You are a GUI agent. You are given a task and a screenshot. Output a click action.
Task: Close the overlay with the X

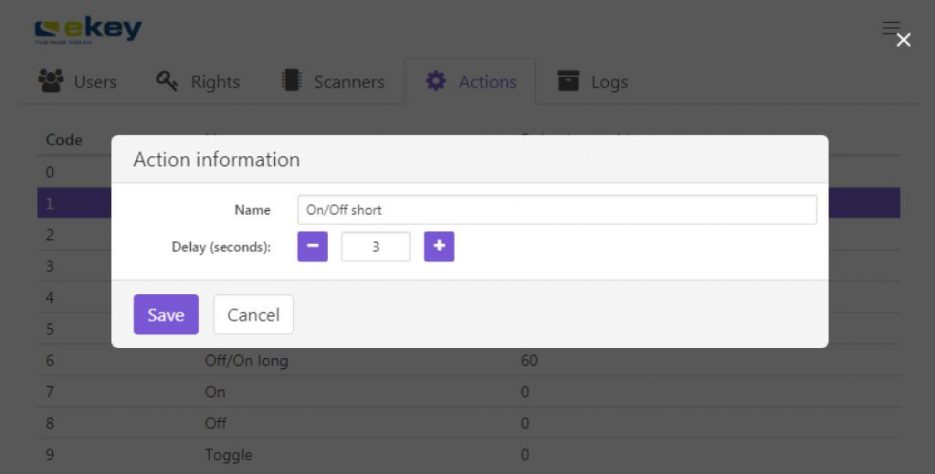click(903, 40)
